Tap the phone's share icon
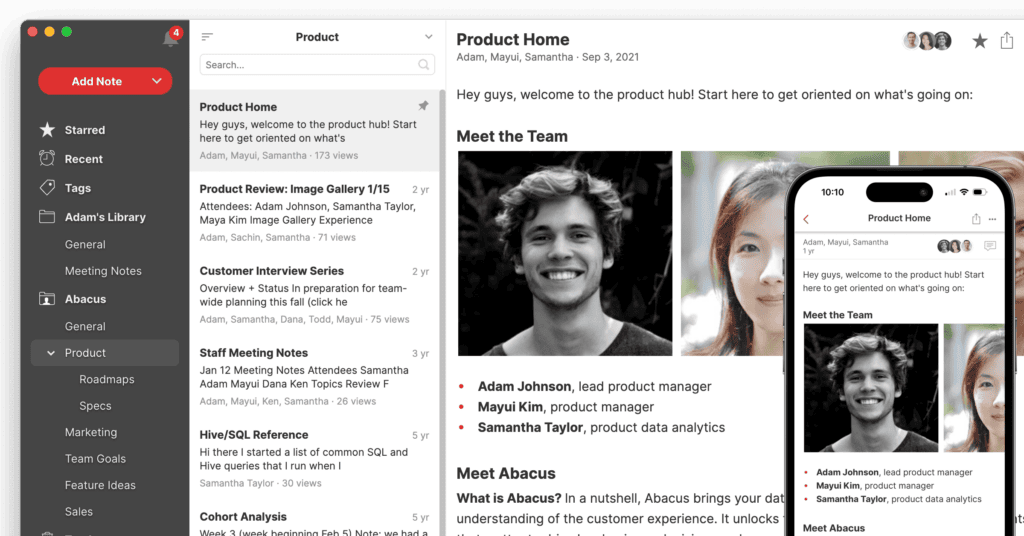Image resolution: width=1024 pixels, height=536 pixels. (x=976, y=219)
